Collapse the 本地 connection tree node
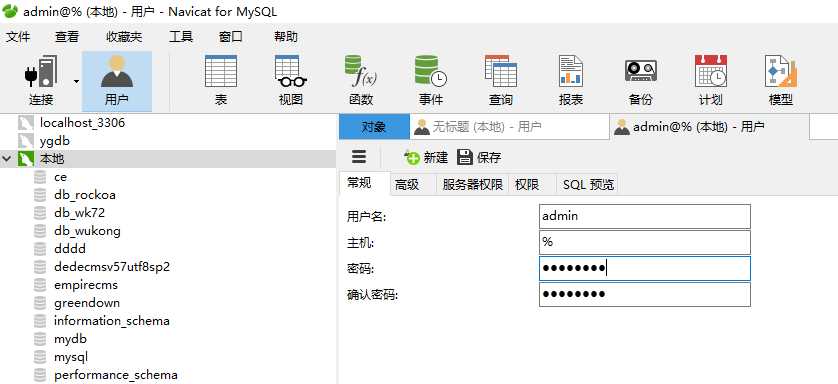The image size is (838, 384). click(6, 159)
